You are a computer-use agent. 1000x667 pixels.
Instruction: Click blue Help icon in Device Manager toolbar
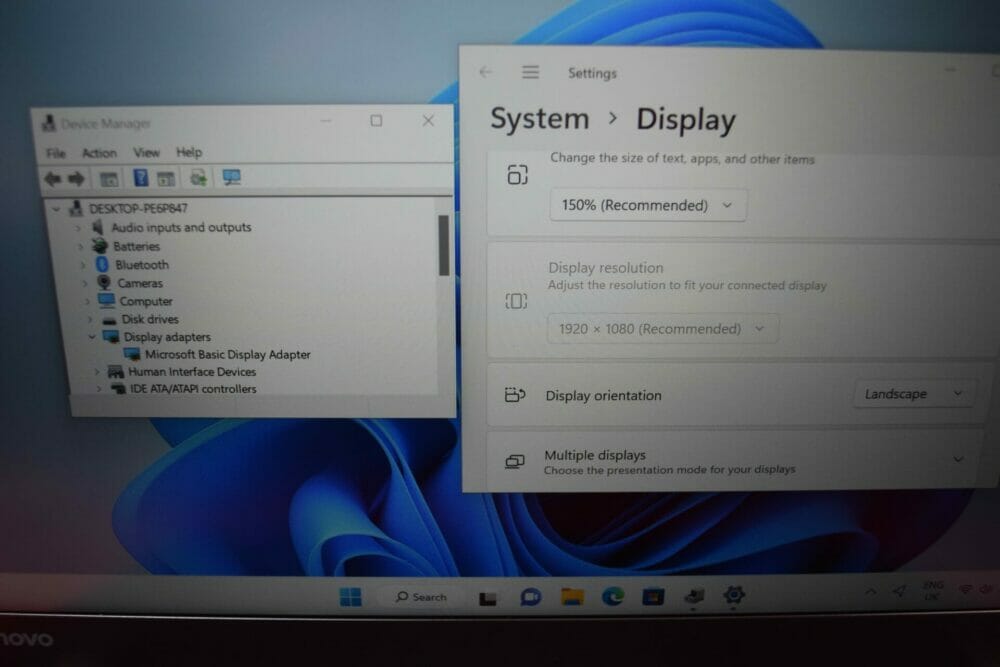[x=140, y=178]
